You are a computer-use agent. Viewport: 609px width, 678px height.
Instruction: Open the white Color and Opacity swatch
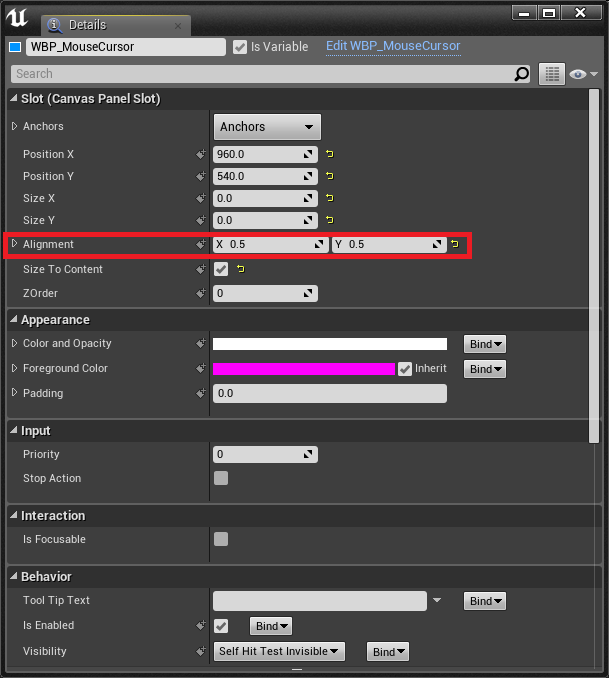click(x=330, y=344)
